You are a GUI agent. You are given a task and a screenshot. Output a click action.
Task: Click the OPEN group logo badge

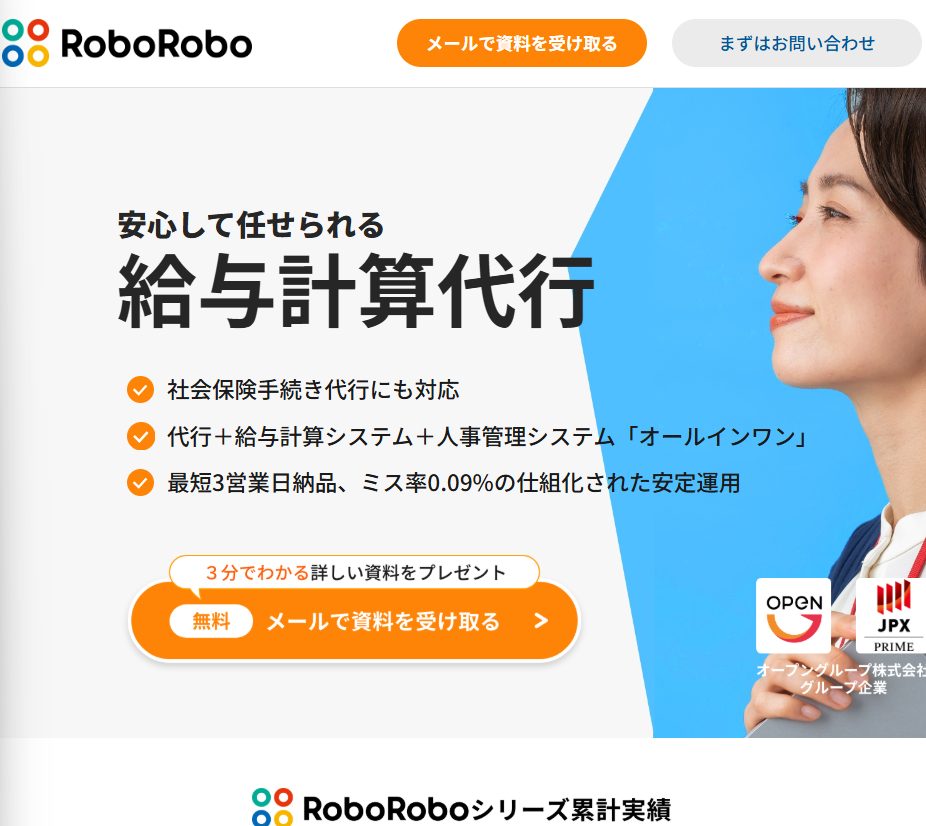pos(793,616)
